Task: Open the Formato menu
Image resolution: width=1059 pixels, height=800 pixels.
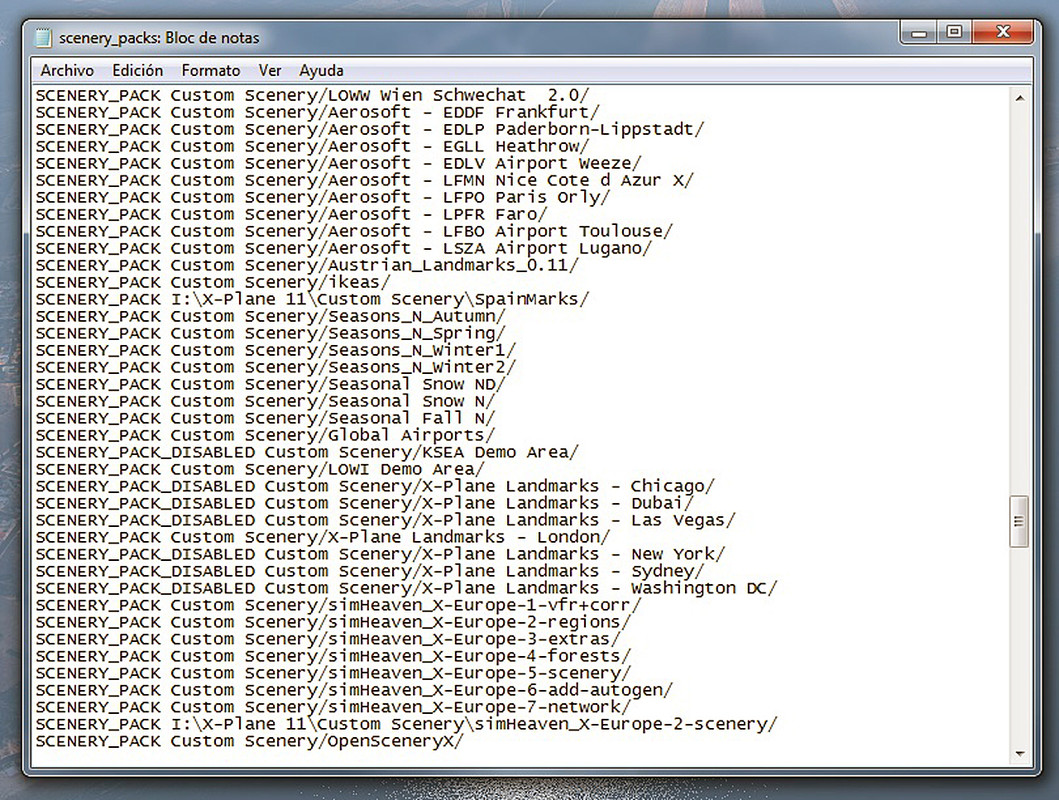Action: pyautogui.click(x=211, y=71)
